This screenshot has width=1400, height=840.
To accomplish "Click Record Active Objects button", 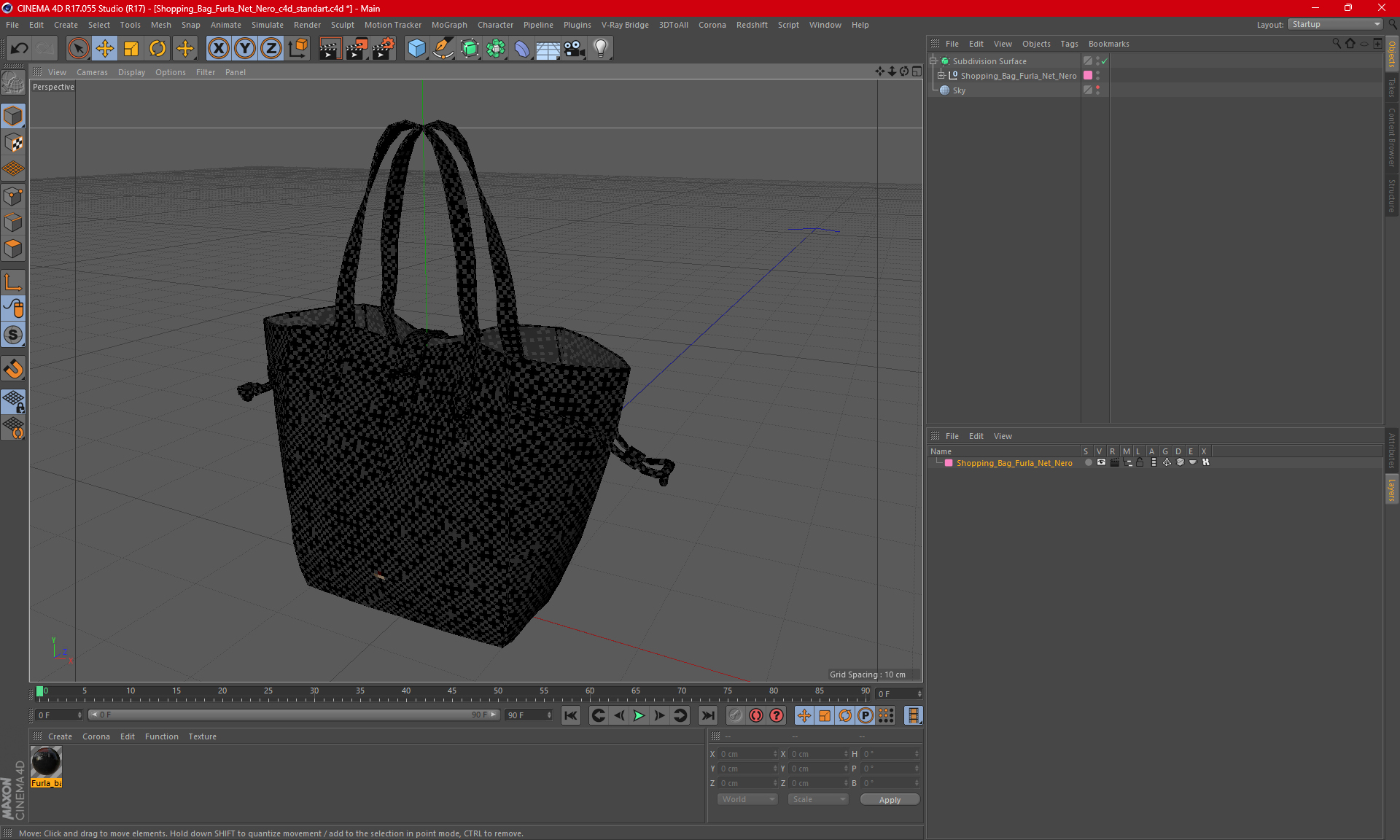I will tap(736, 715).
